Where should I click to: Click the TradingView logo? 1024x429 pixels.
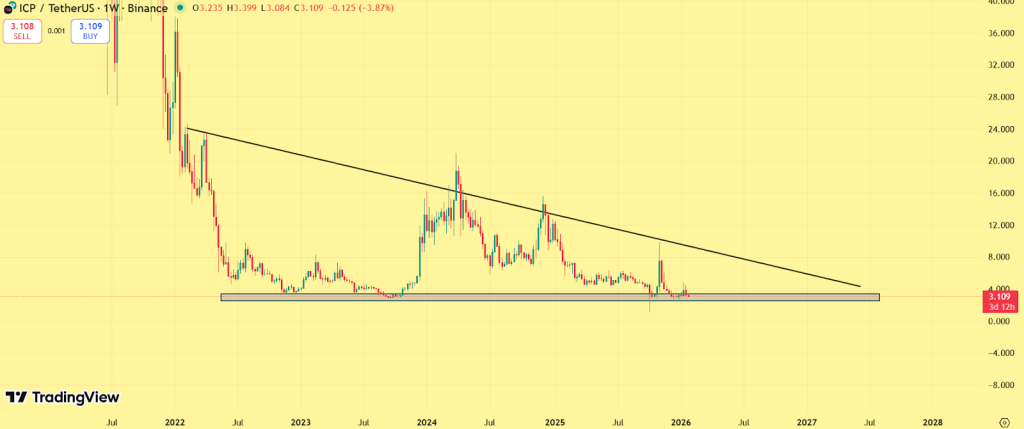click(62, 397)
